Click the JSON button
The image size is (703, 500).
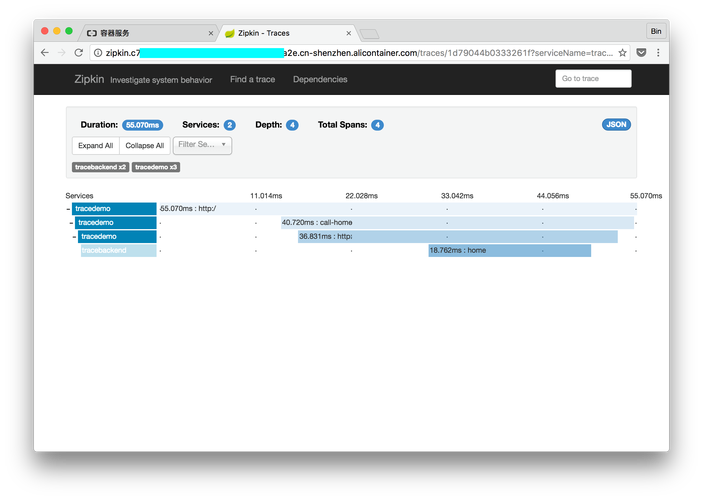tap(616, 125)
